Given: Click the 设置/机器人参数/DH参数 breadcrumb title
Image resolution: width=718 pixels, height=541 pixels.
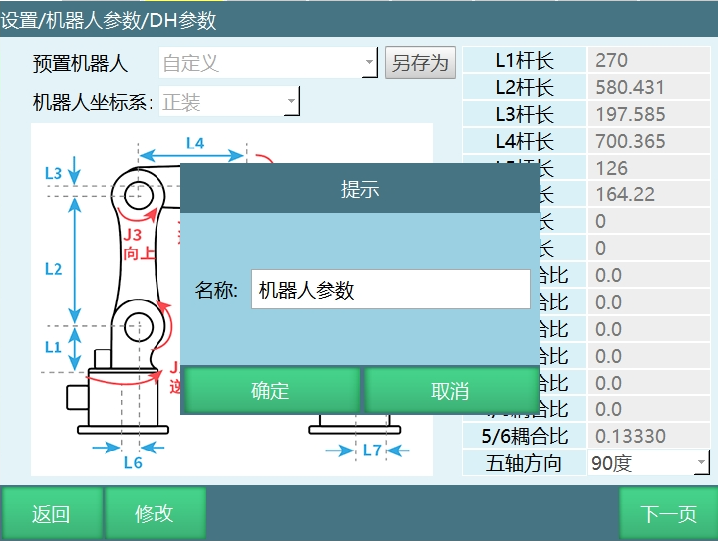Looking at the screenshot, I should (x=108, y=20).
